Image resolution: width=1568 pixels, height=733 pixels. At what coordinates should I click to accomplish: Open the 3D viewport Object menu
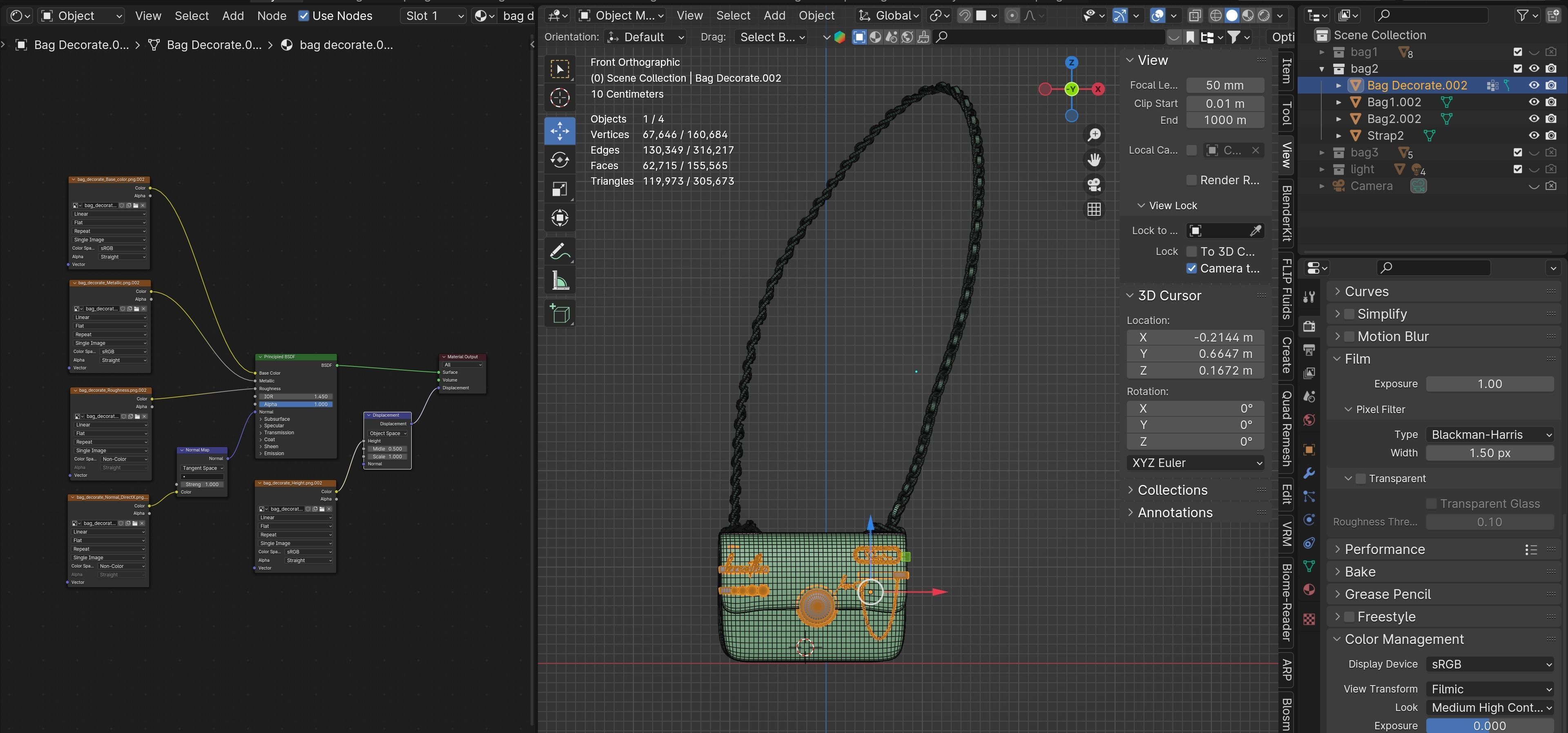pyautogui.click(x=816, y=16)
